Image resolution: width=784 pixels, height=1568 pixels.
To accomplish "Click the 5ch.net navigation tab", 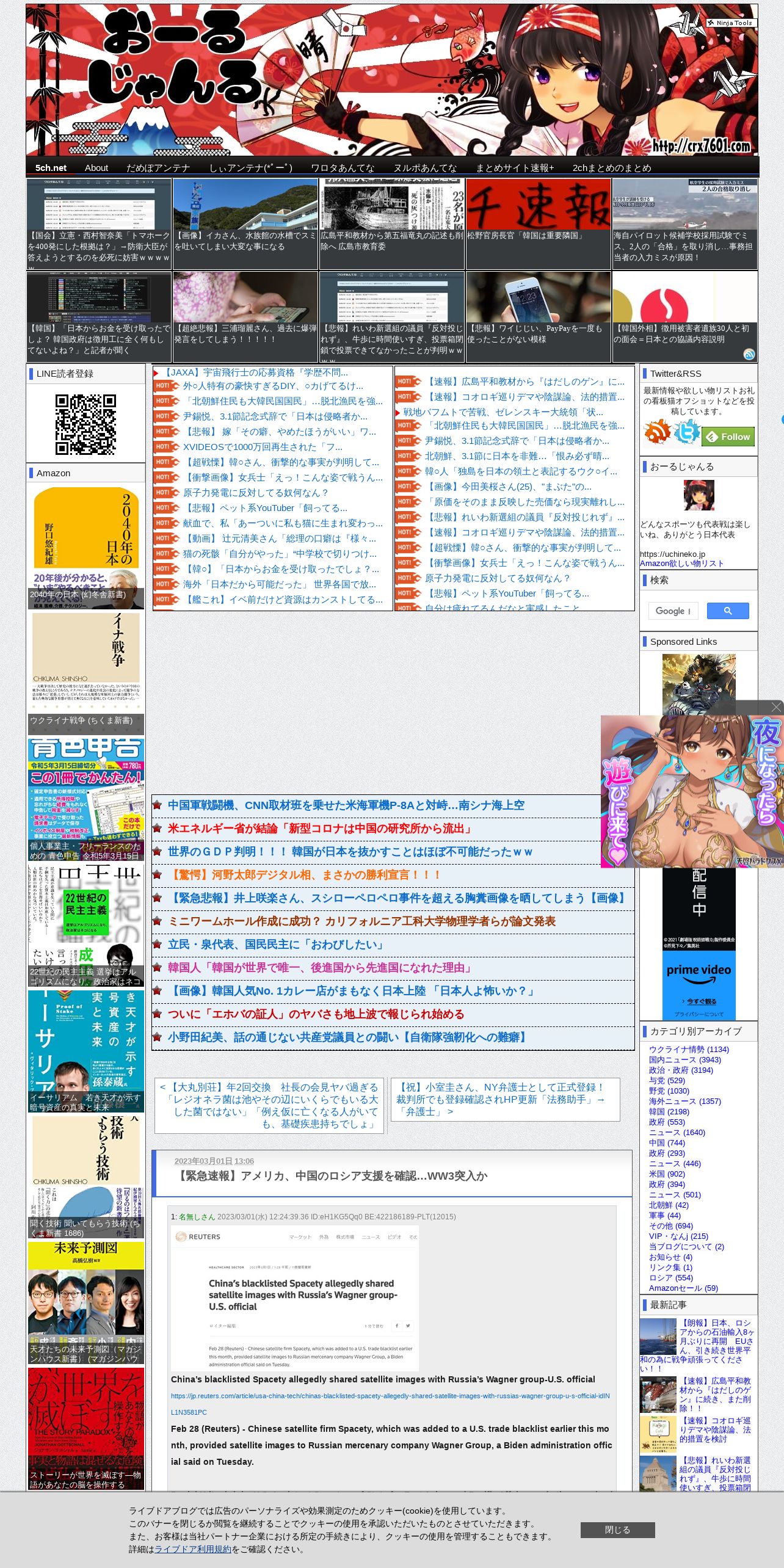I will [51, 168].
